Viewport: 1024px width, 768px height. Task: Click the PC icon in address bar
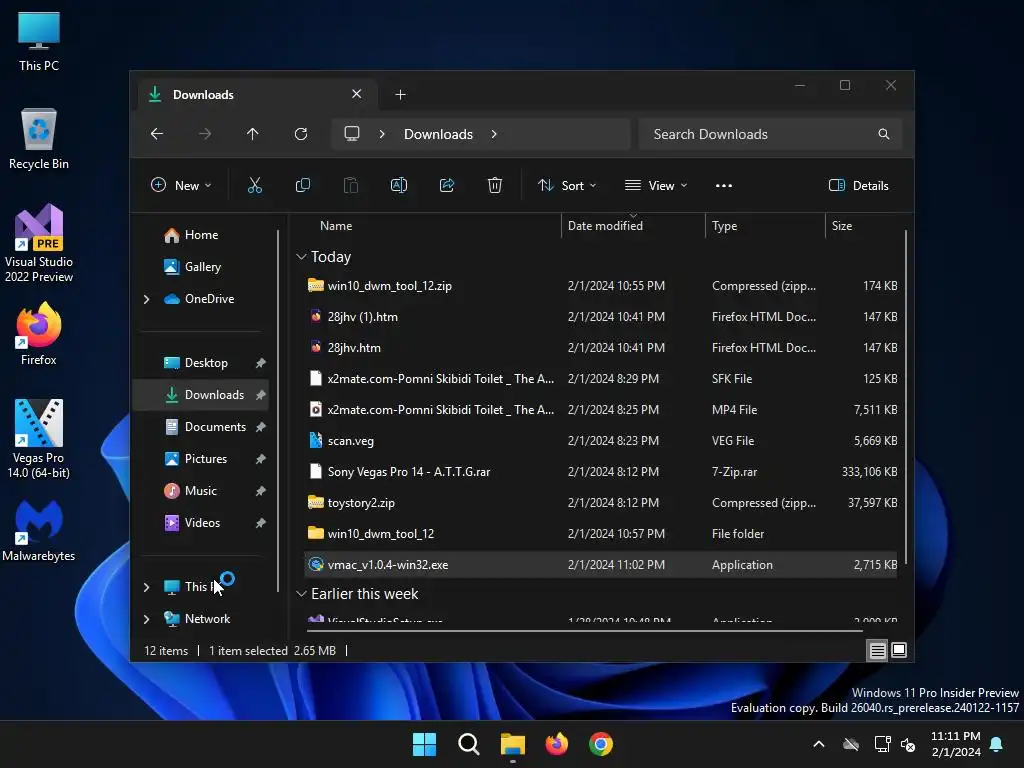[352, 134]
